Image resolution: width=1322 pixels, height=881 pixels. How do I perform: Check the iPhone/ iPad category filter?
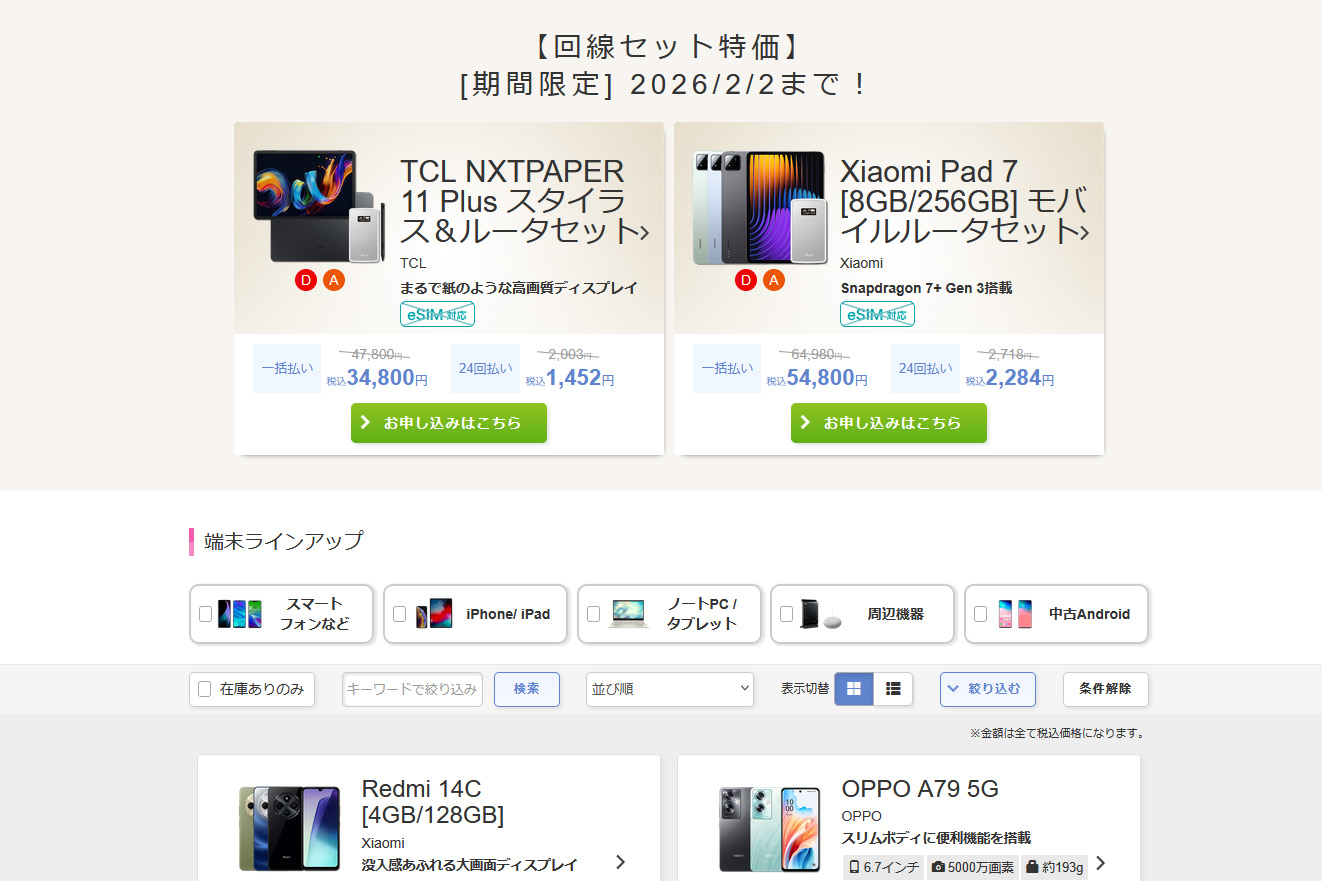click(x=399, y=614)
